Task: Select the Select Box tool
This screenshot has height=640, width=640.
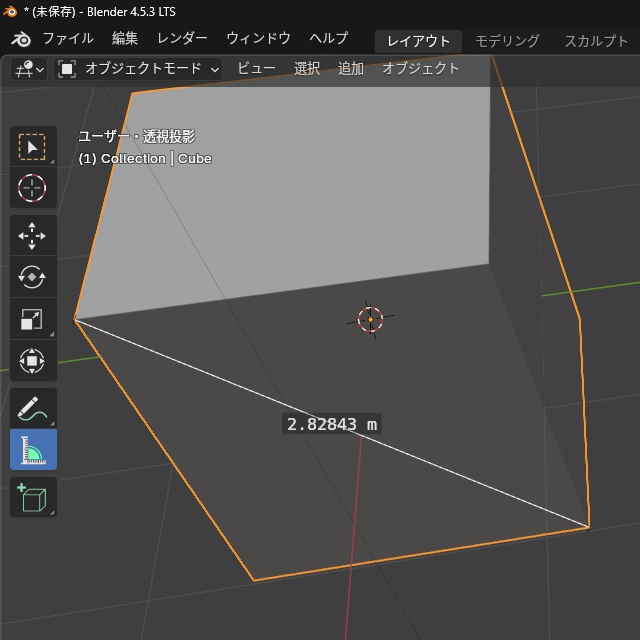Action: click(x=33, y=147)
